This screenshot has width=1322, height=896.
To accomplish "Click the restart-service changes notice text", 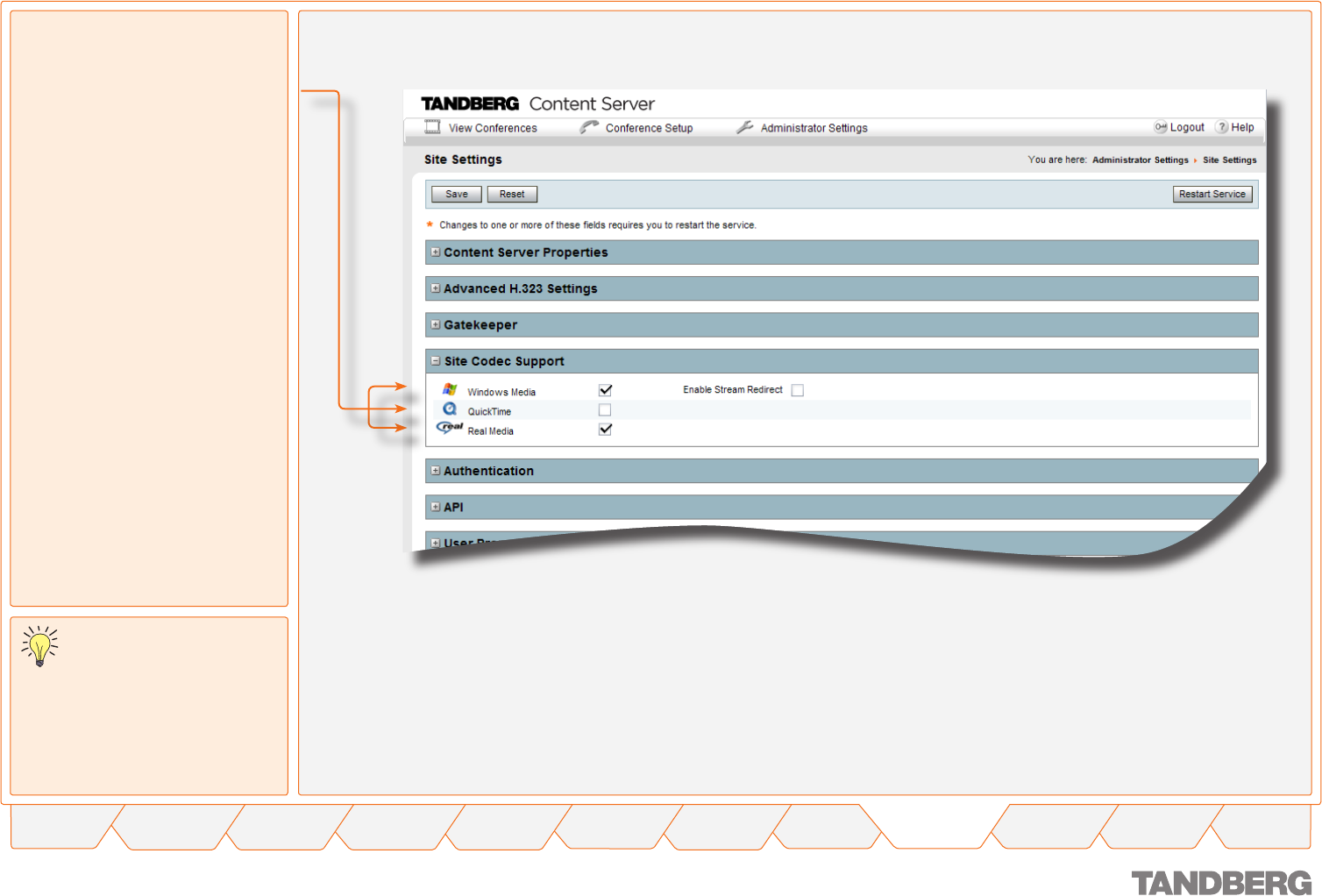I will pyautogui.click(x=598, y=225).
